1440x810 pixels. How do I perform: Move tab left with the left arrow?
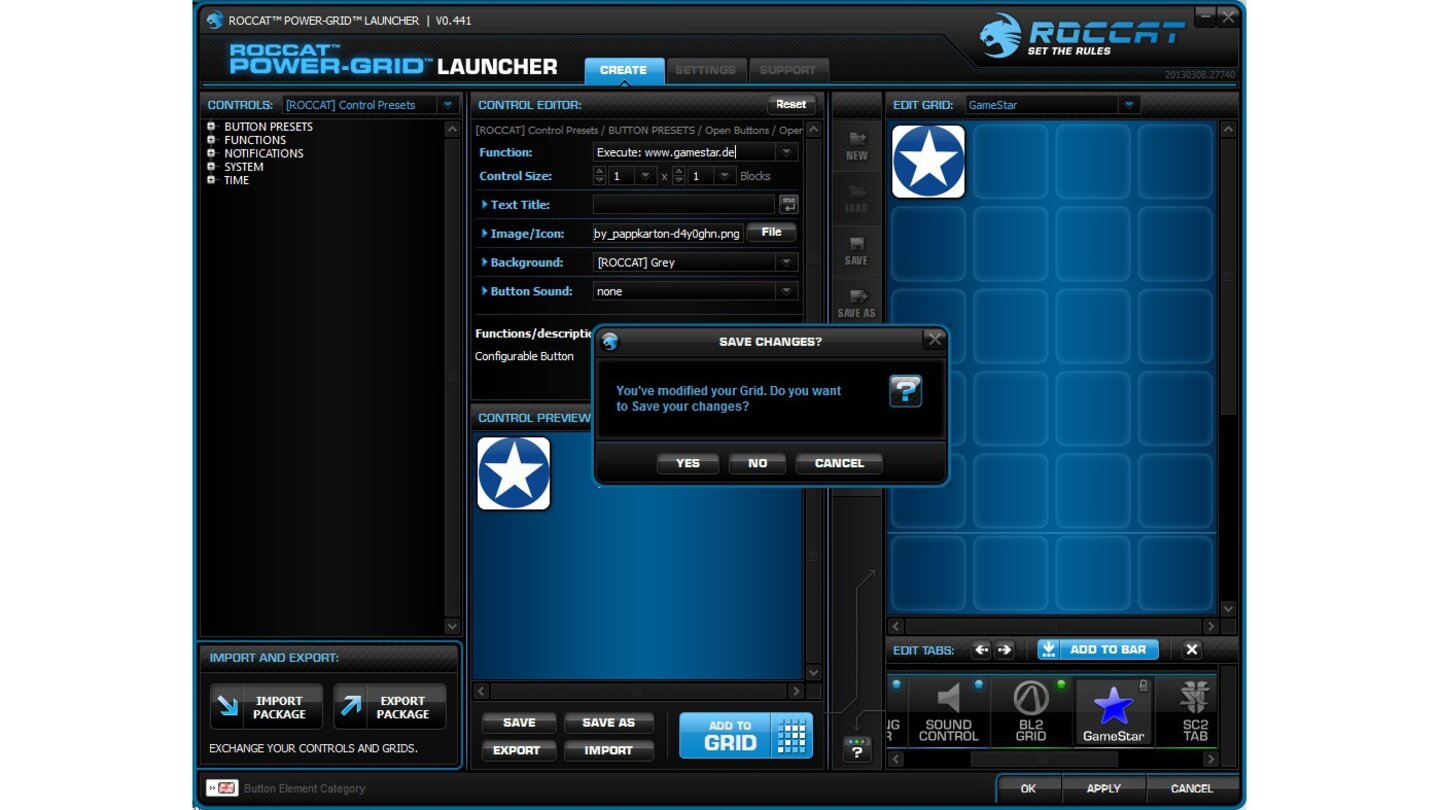[x=981, y=650]
